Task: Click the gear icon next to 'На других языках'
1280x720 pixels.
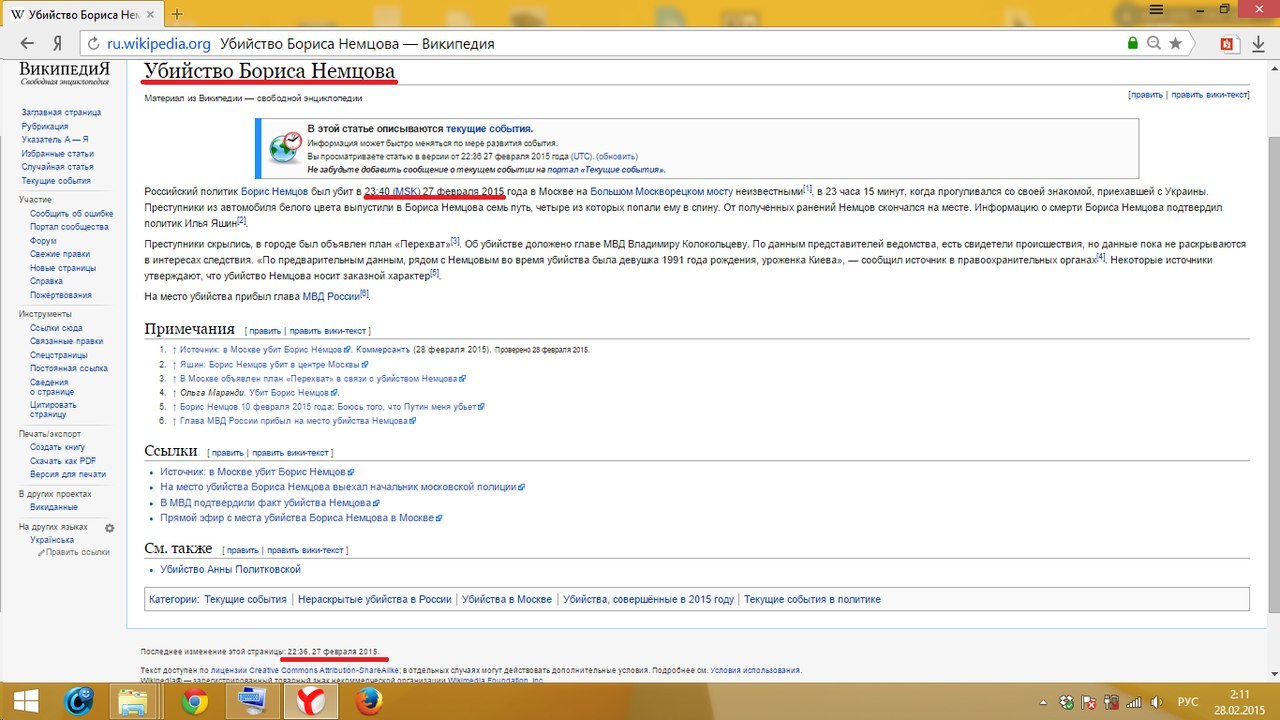Action: coord(110,528)
